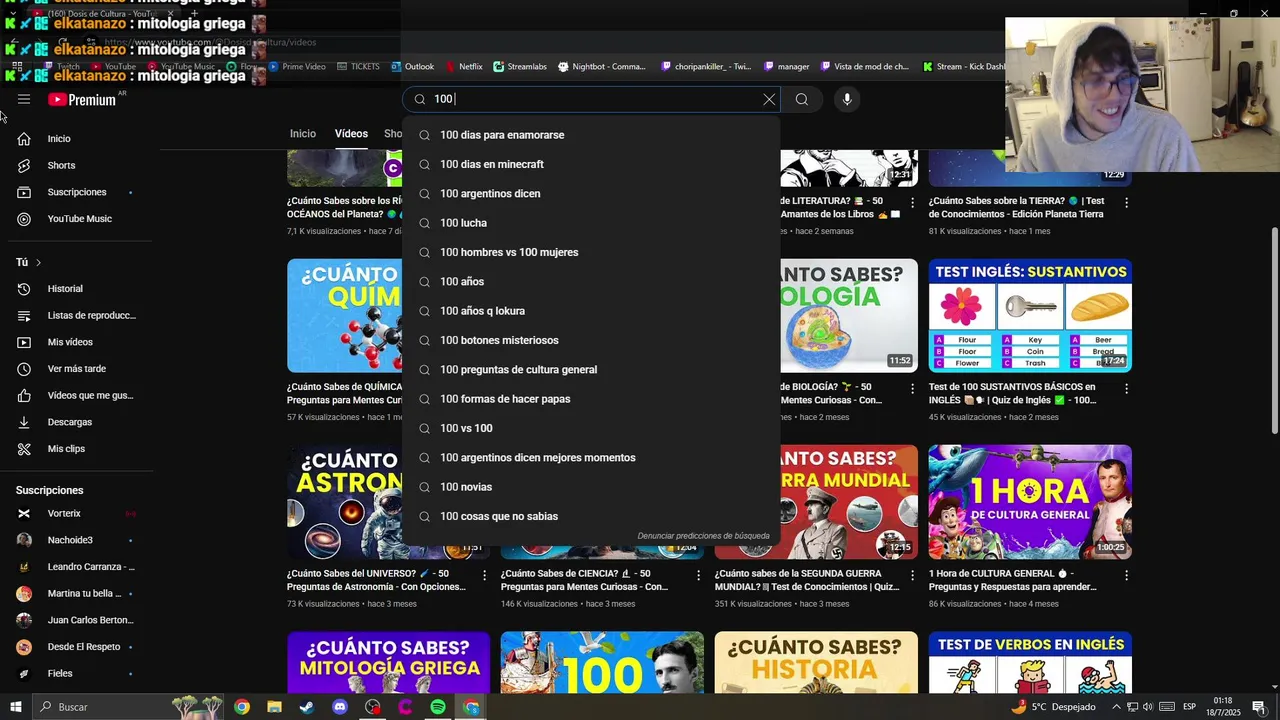Choose '100 cosas que no sabias' suggestion
The image size is (1280, 720).
[x=591, y=516]
